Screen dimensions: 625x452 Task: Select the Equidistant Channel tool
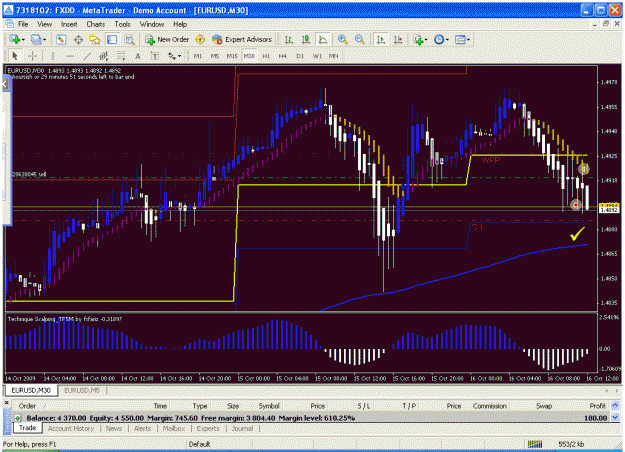tap(104, 56)
